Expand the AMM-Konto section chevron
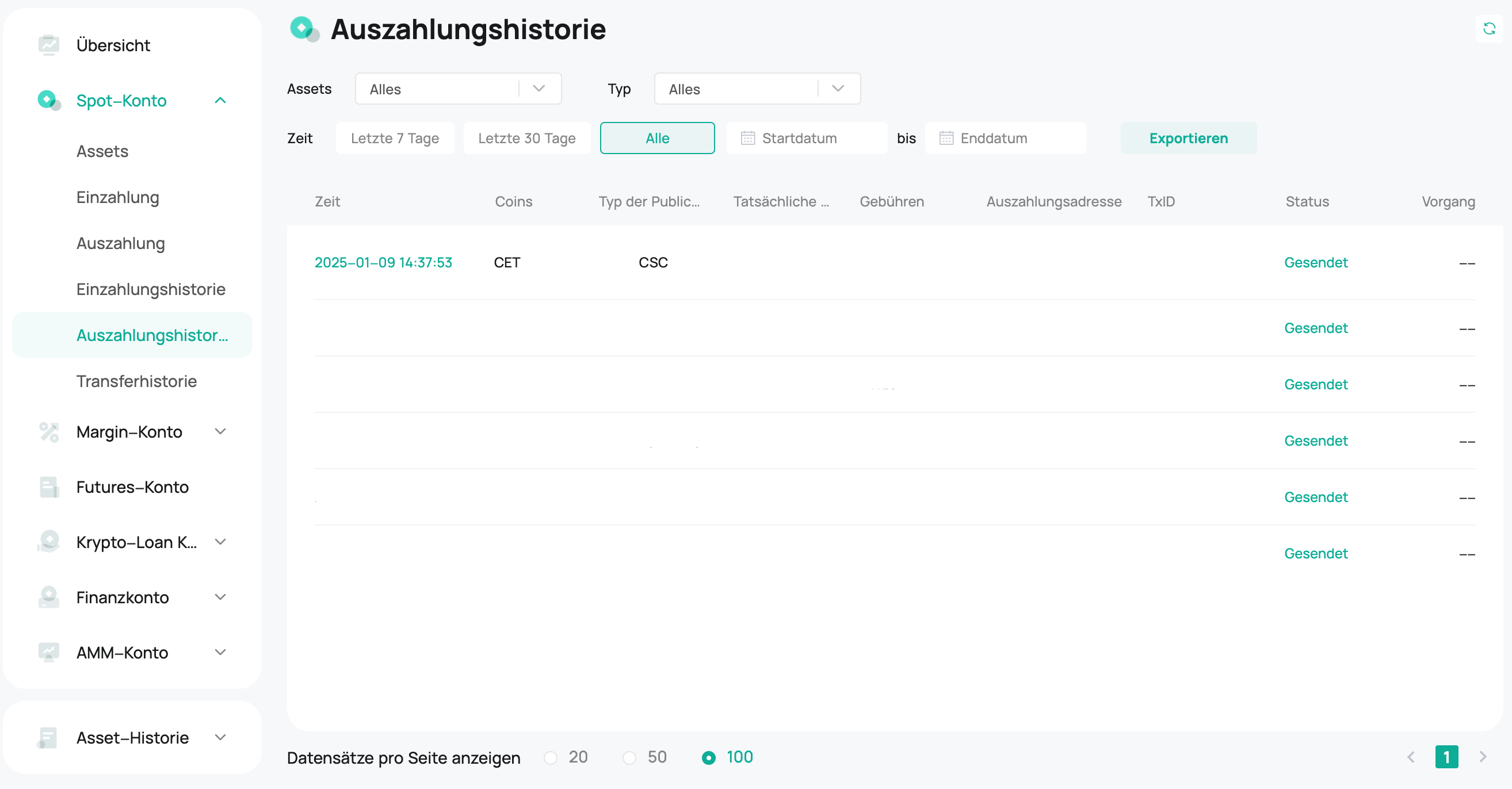 click(220, 652)
